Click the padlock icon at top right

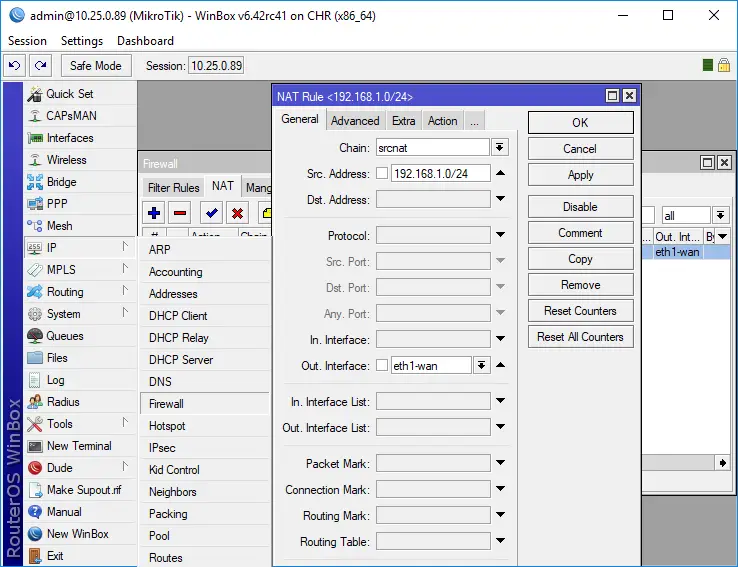pyautogui.click(x=724, y=65)
